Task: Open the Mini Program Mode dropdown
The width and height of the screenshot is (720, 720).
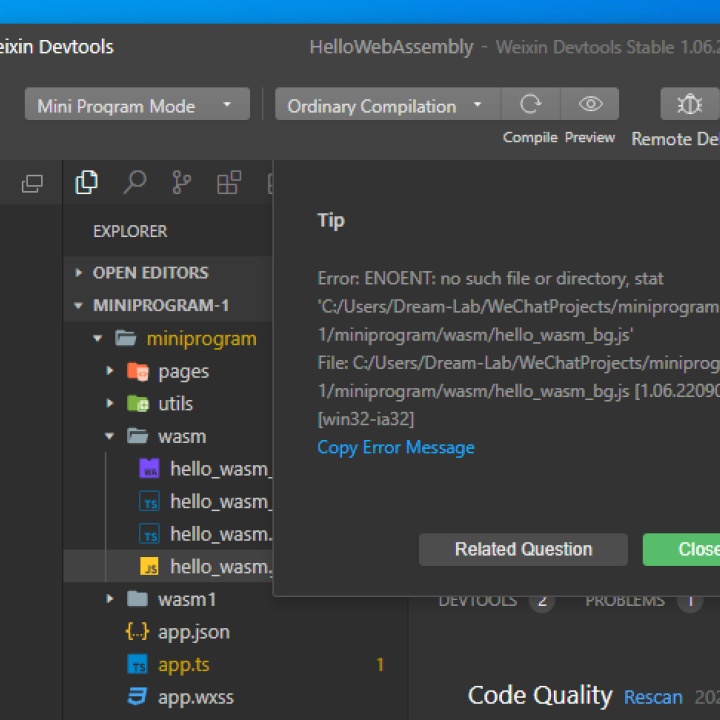Action: (137, 104)
